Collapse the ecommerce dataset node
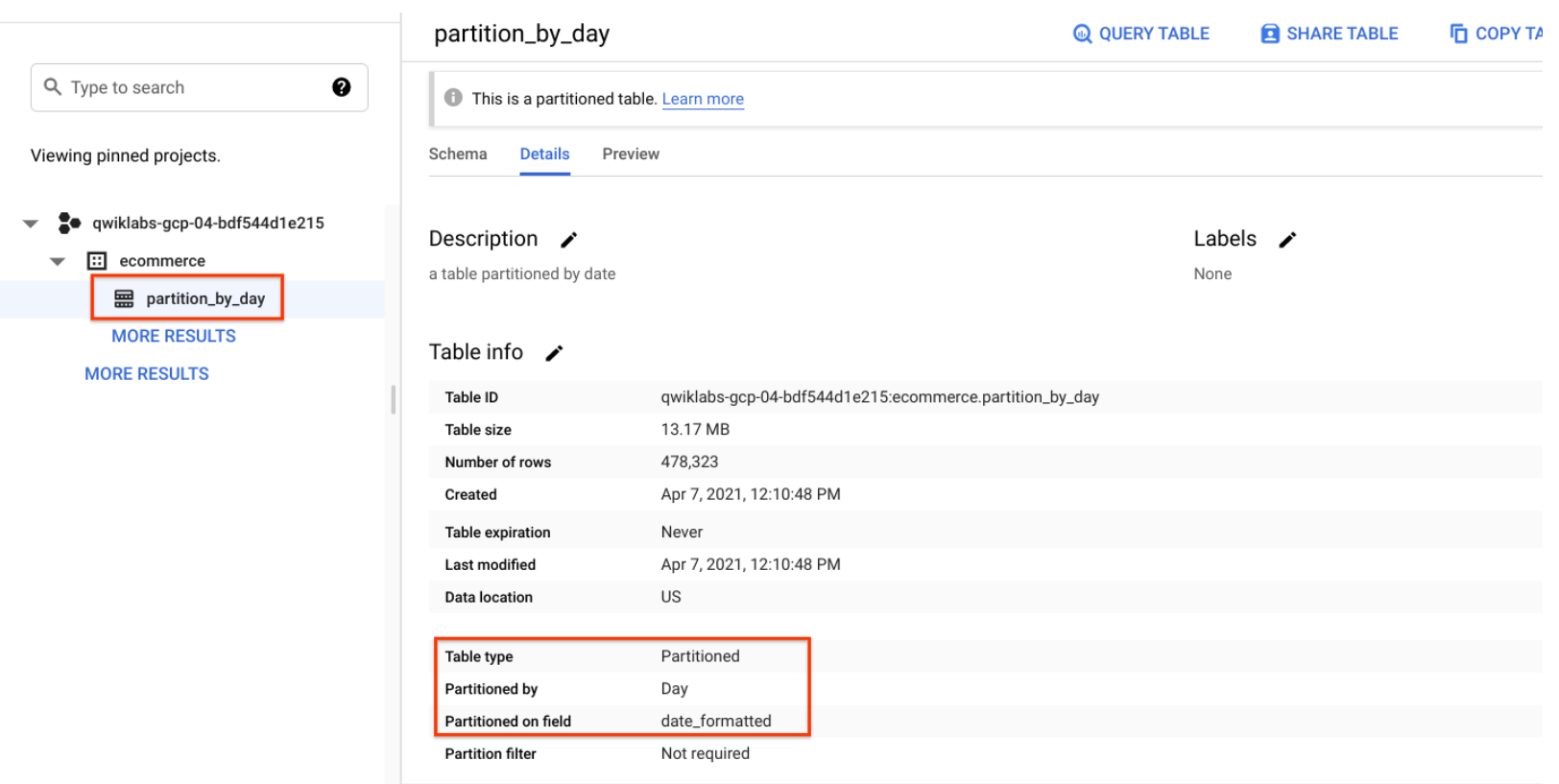The image size is (1559, 784). (x=58, y=261)
